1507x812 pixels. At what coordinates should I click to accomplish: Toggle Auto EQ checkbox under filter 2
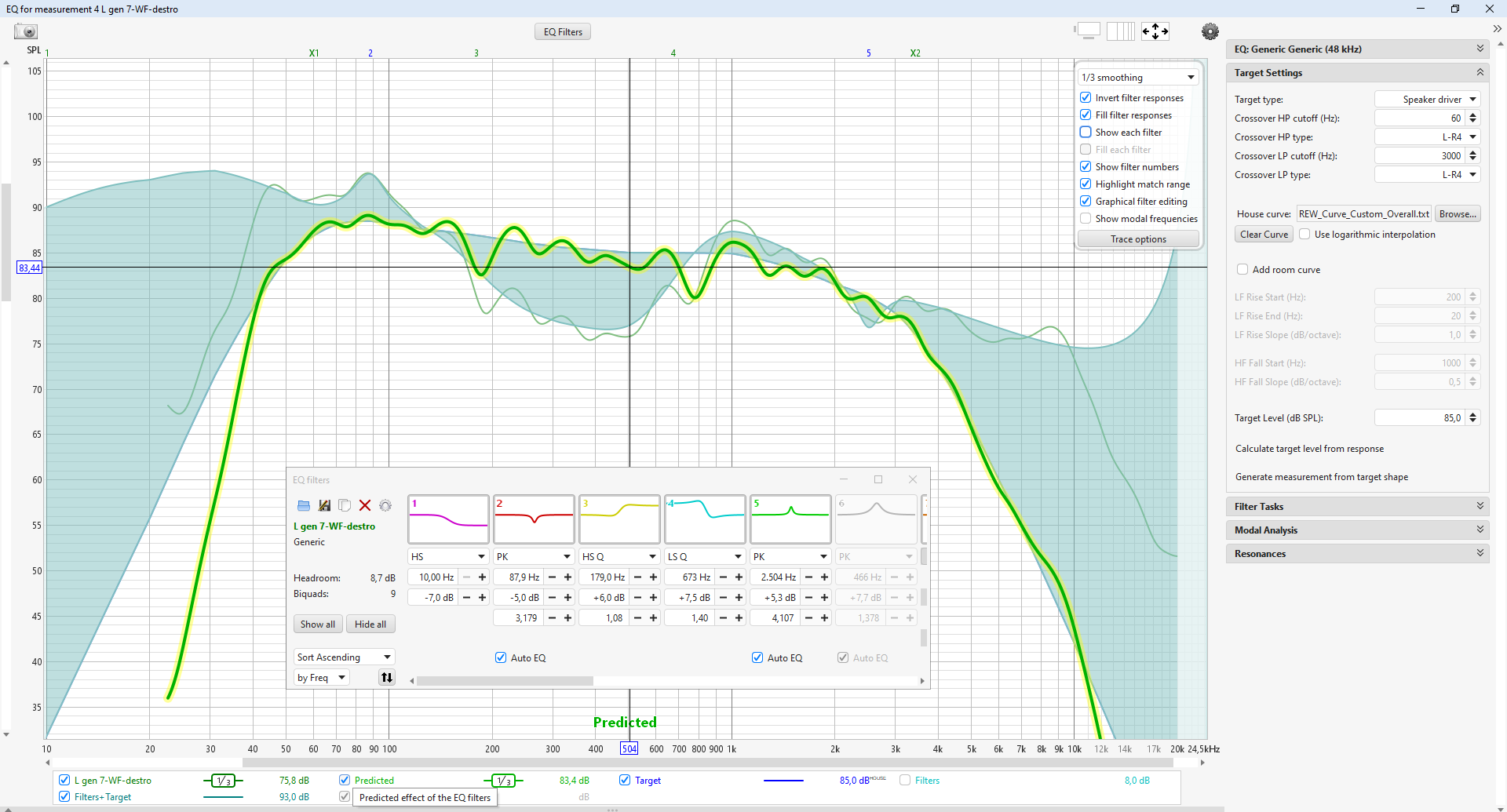[501, 657]
